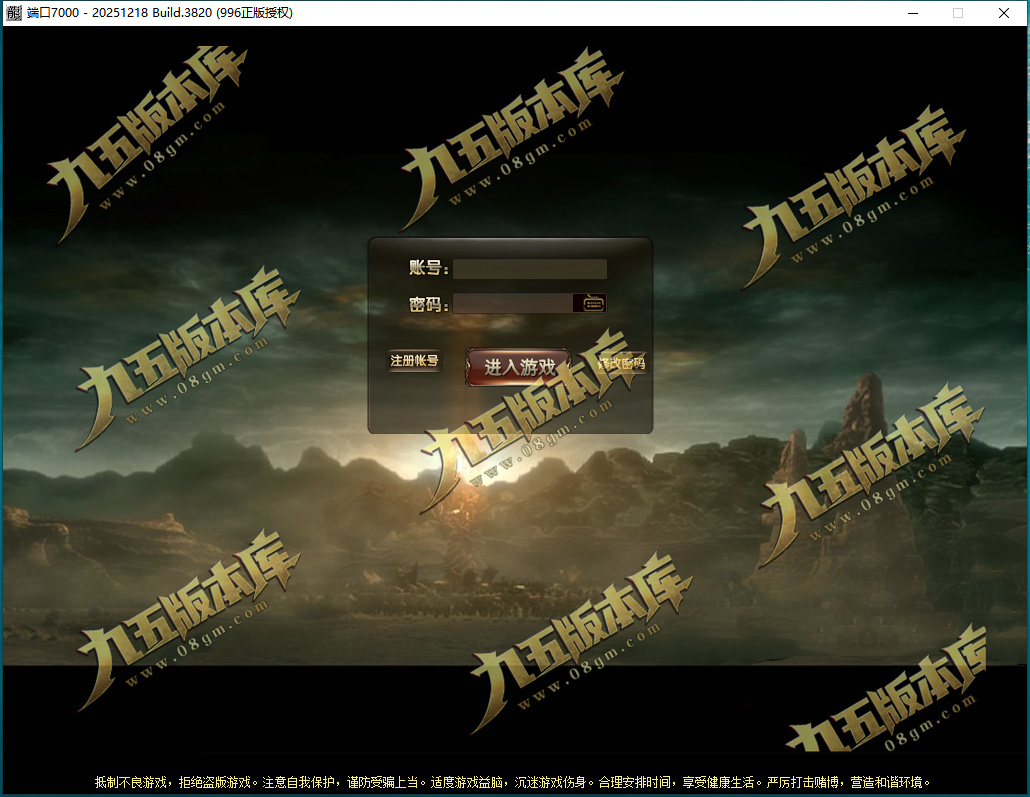Click the 修改密码 change password button
Image resolution: width=1030 pixels, height=797 pixels.
[x=621, y=363]
